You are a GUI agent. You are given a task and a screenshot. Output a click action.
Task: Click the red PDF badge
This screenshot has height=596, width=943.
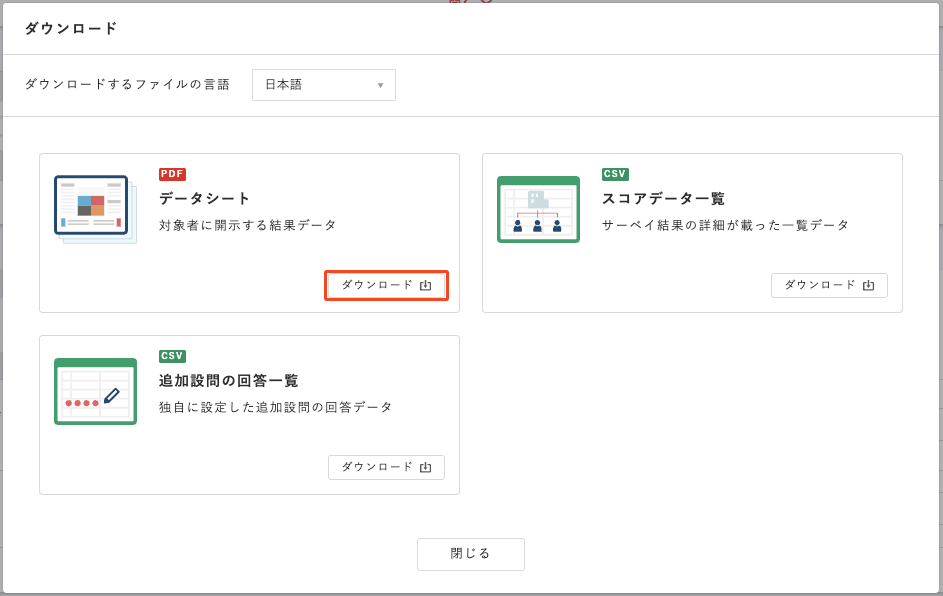172,174
